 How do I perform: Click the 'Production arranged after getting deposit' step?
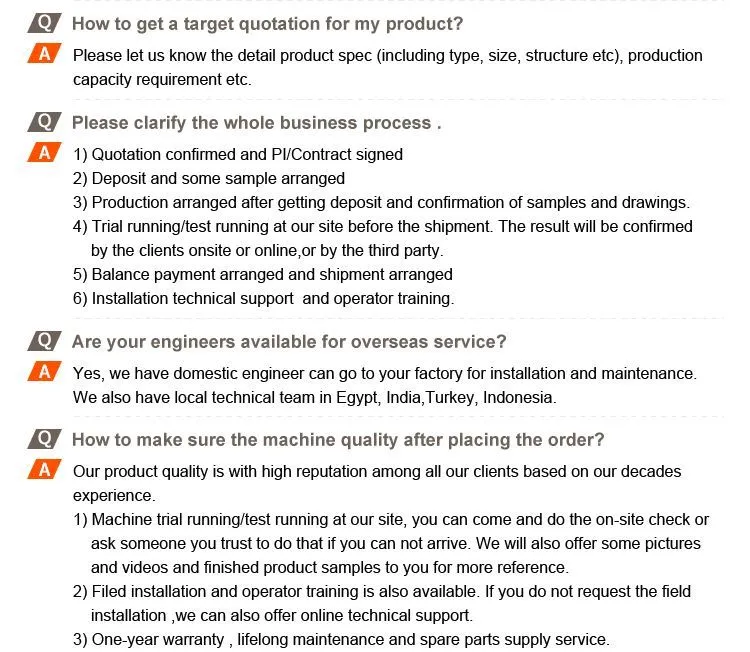[381, 202]
